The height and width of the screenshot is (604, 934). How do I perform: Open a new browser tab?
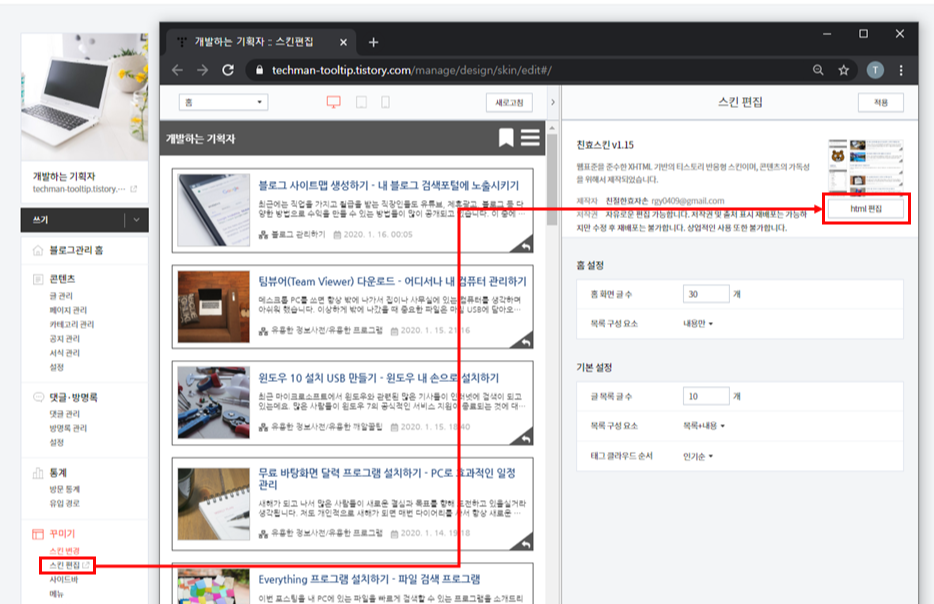(373, 42)
